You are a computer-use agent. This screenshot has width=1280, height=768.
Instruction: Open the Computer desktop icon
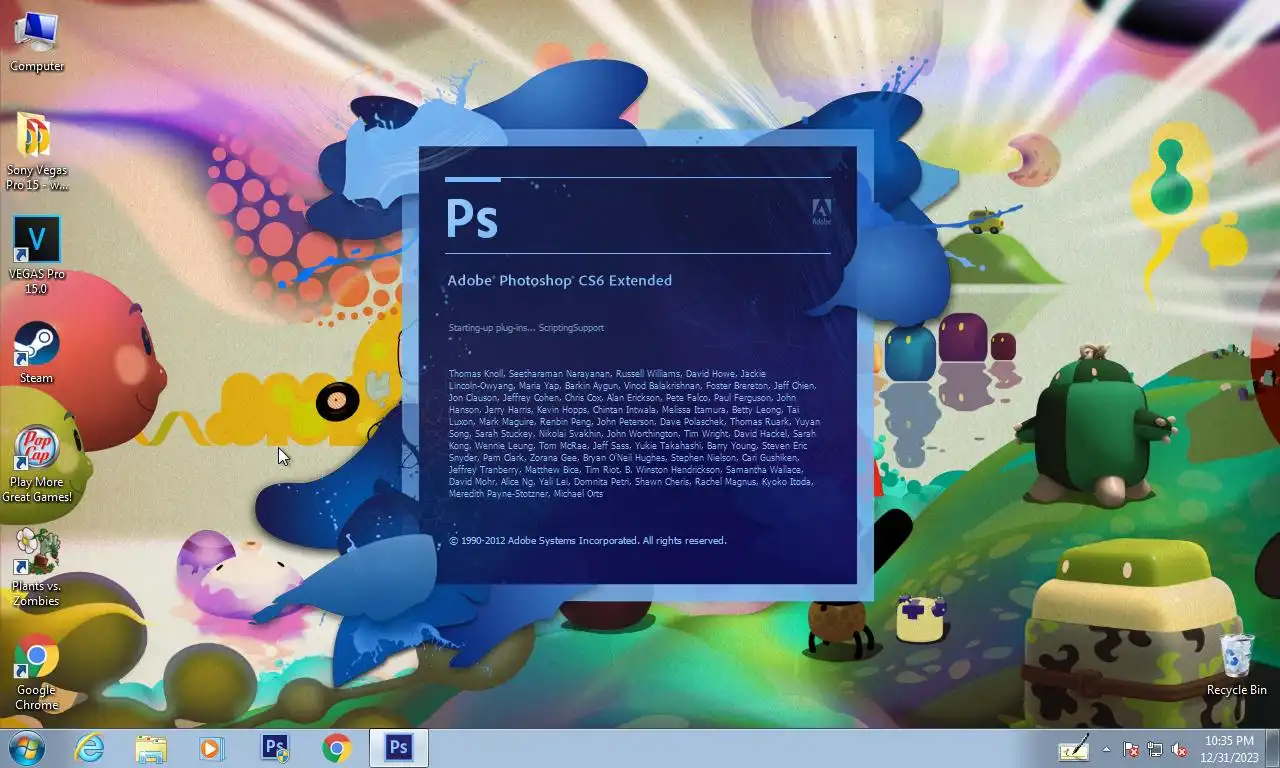pos(37,40)
